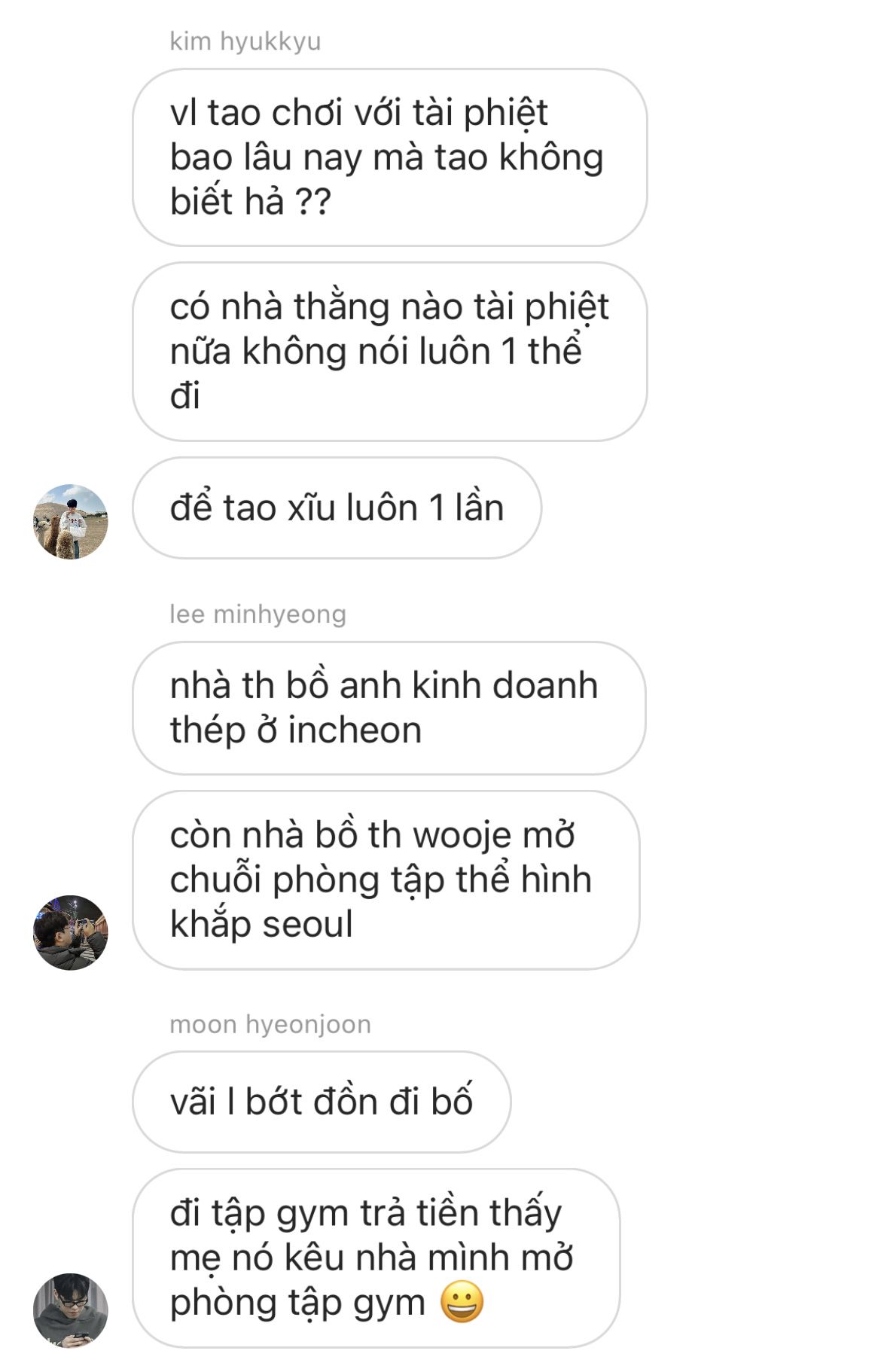The height and width of the screenshot is (1372, 881).
Task: Open sender name lee minhyeong
Action: pyautogui.click(x=258, y=614)
